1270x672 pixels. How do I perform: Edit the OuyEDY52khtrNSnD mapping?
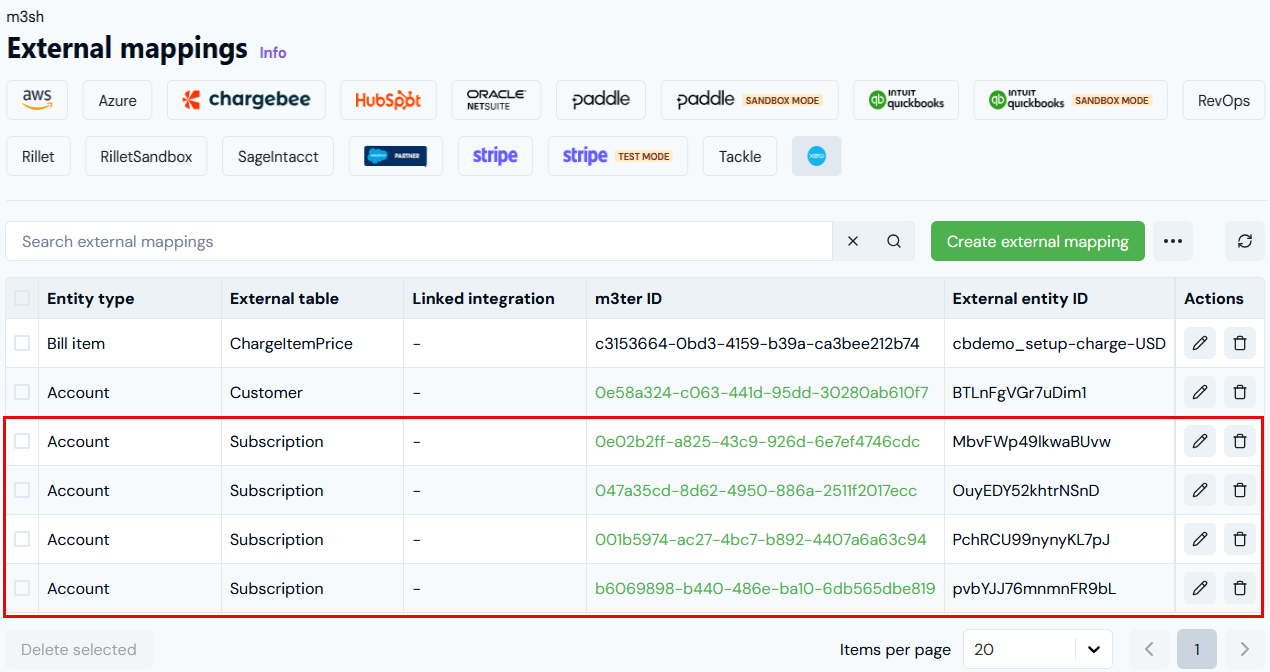[x=1200, y=490]
